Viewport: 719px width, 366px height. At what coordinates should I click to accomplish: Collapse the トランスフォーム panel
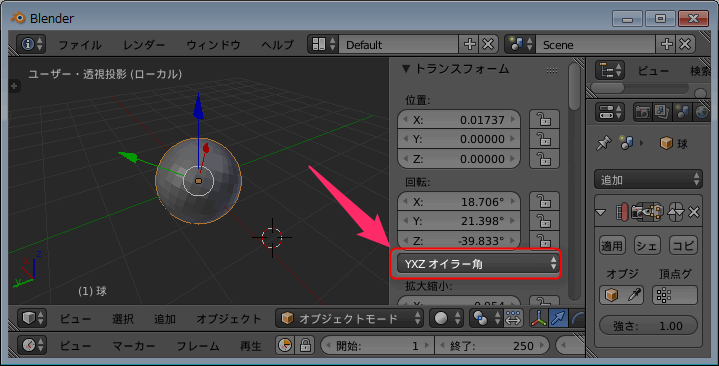pos(405,69)
